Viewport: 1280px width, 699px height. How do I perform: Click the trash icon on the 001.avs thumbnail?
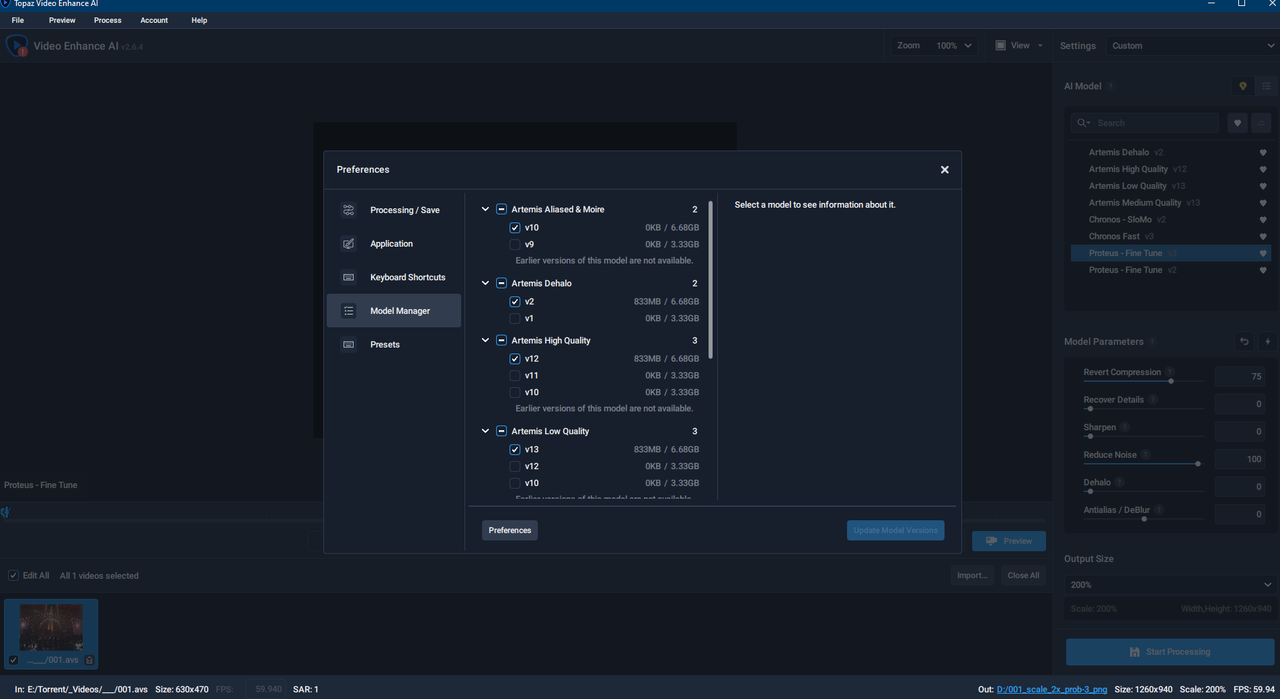(x=89, y=660)
